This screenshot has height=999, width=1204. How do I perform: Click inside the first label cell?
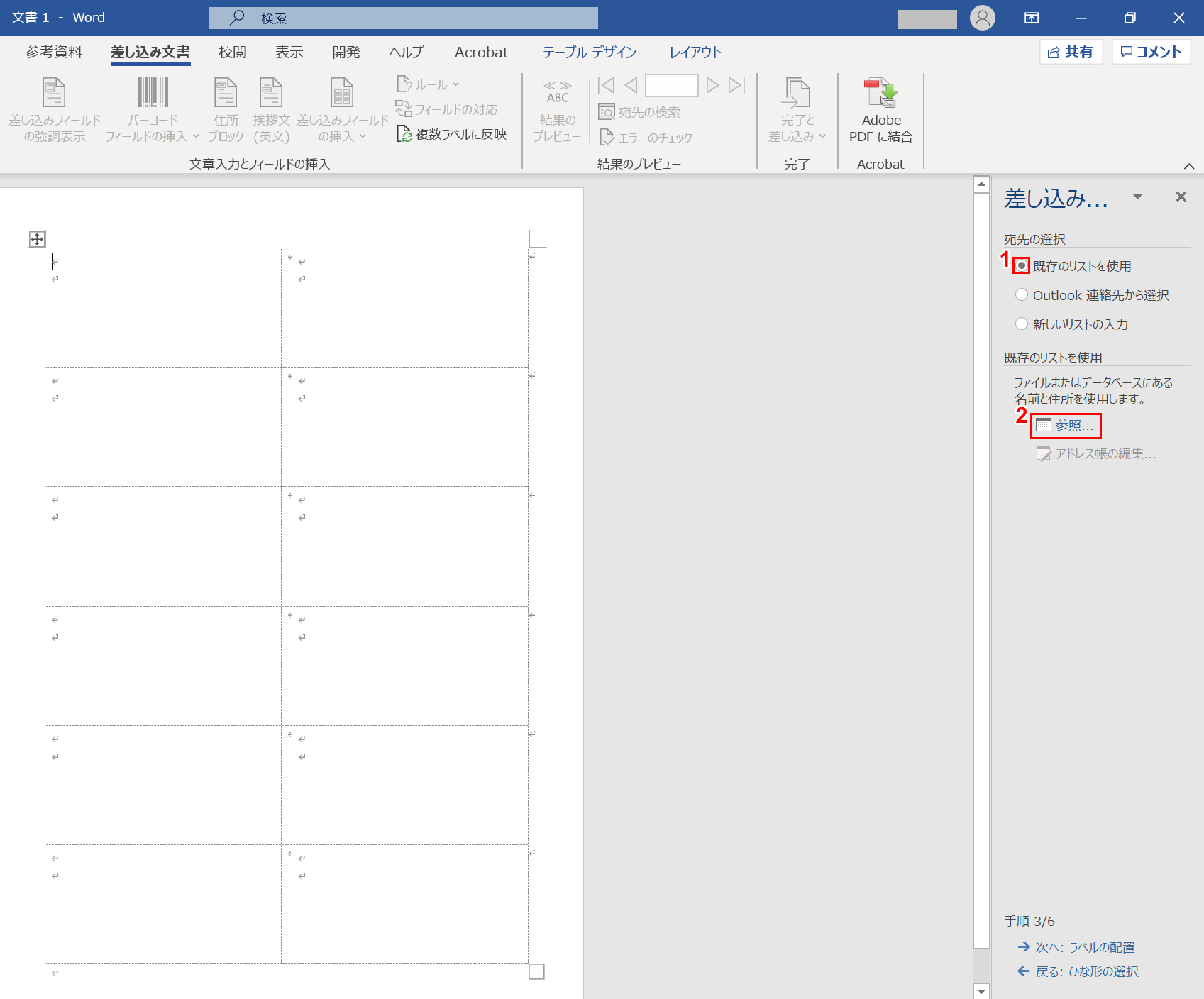(163, 307)
